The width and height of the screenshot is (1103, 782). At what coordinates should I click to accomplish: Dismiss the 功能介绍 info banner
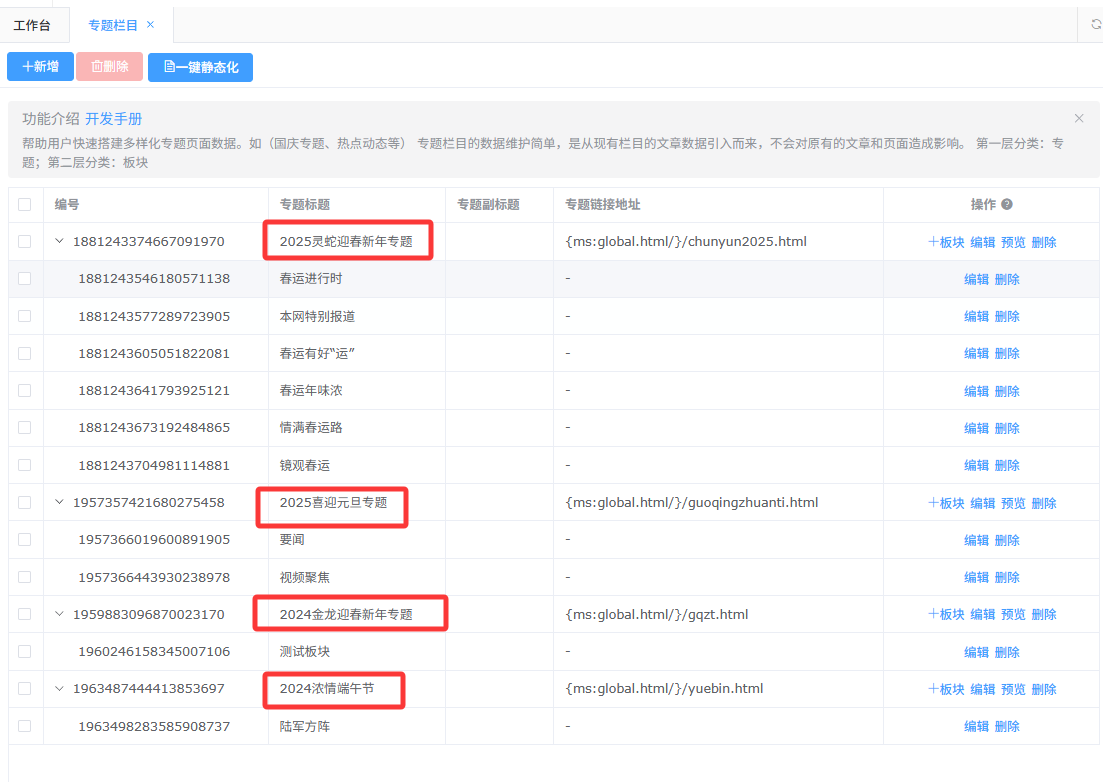[x=1079, y=118]
